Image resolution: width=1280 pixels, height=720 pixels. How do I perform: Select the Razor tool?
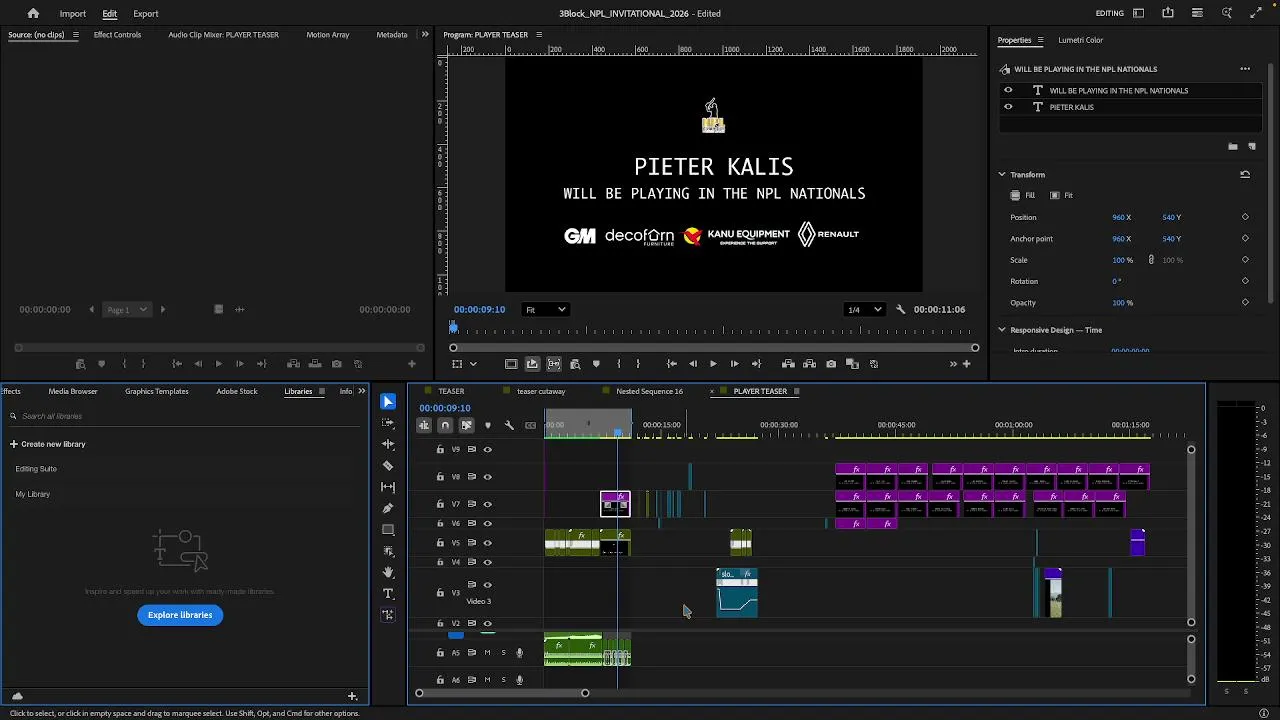coord(388,466)
